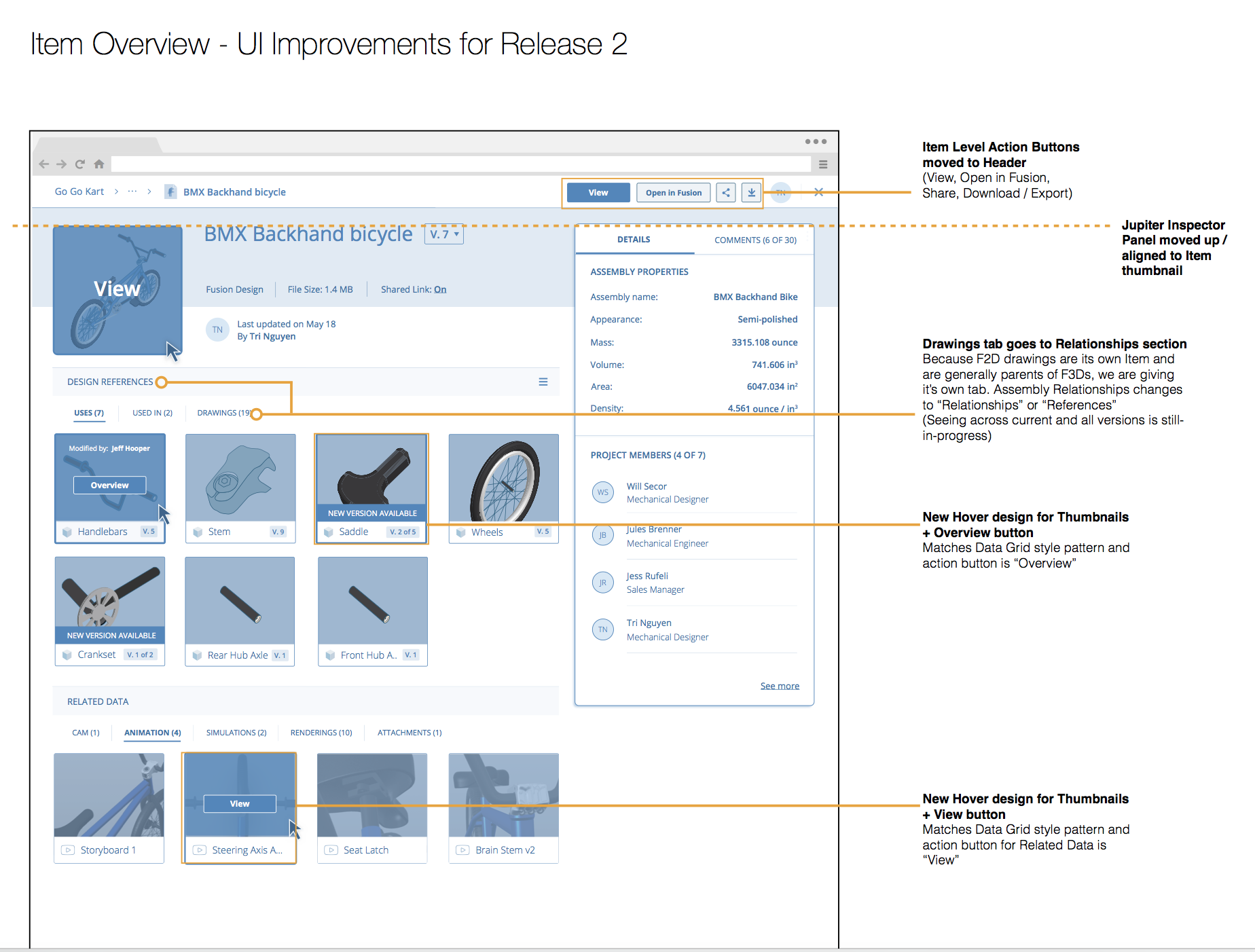Click the browser forward arrow
1255x952 pixels.
pos(62,164)
